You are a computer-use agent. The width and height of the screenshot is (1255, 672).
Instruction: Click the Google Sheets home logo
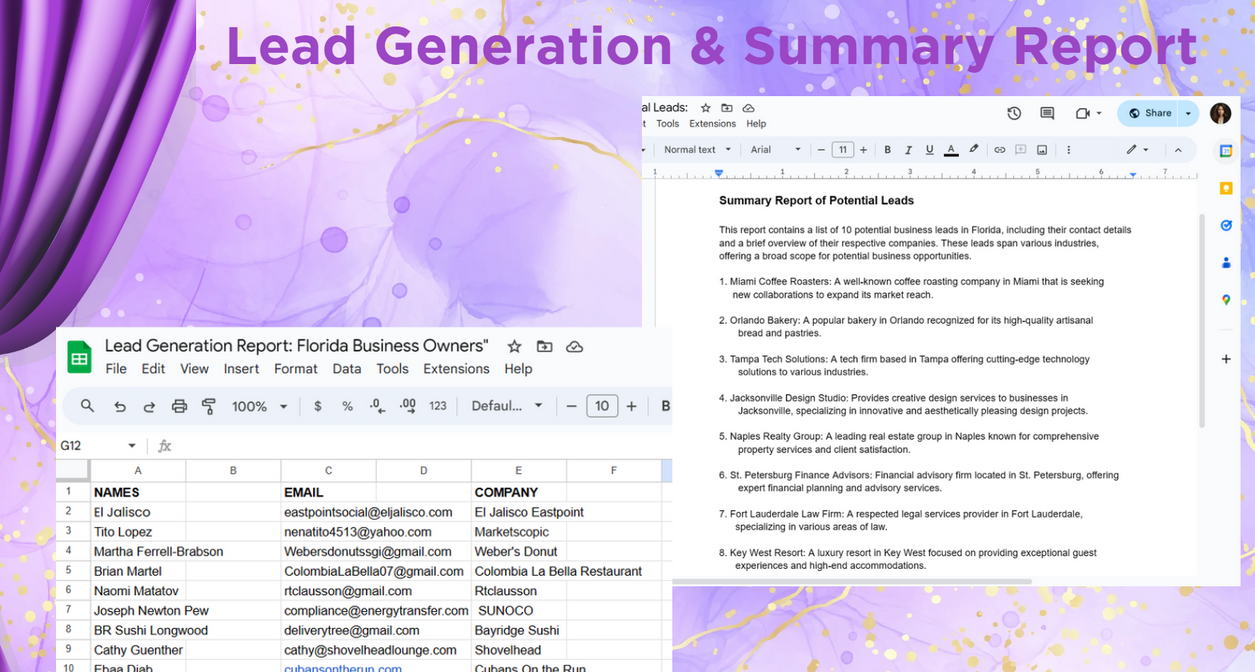[x=79, y=357]
